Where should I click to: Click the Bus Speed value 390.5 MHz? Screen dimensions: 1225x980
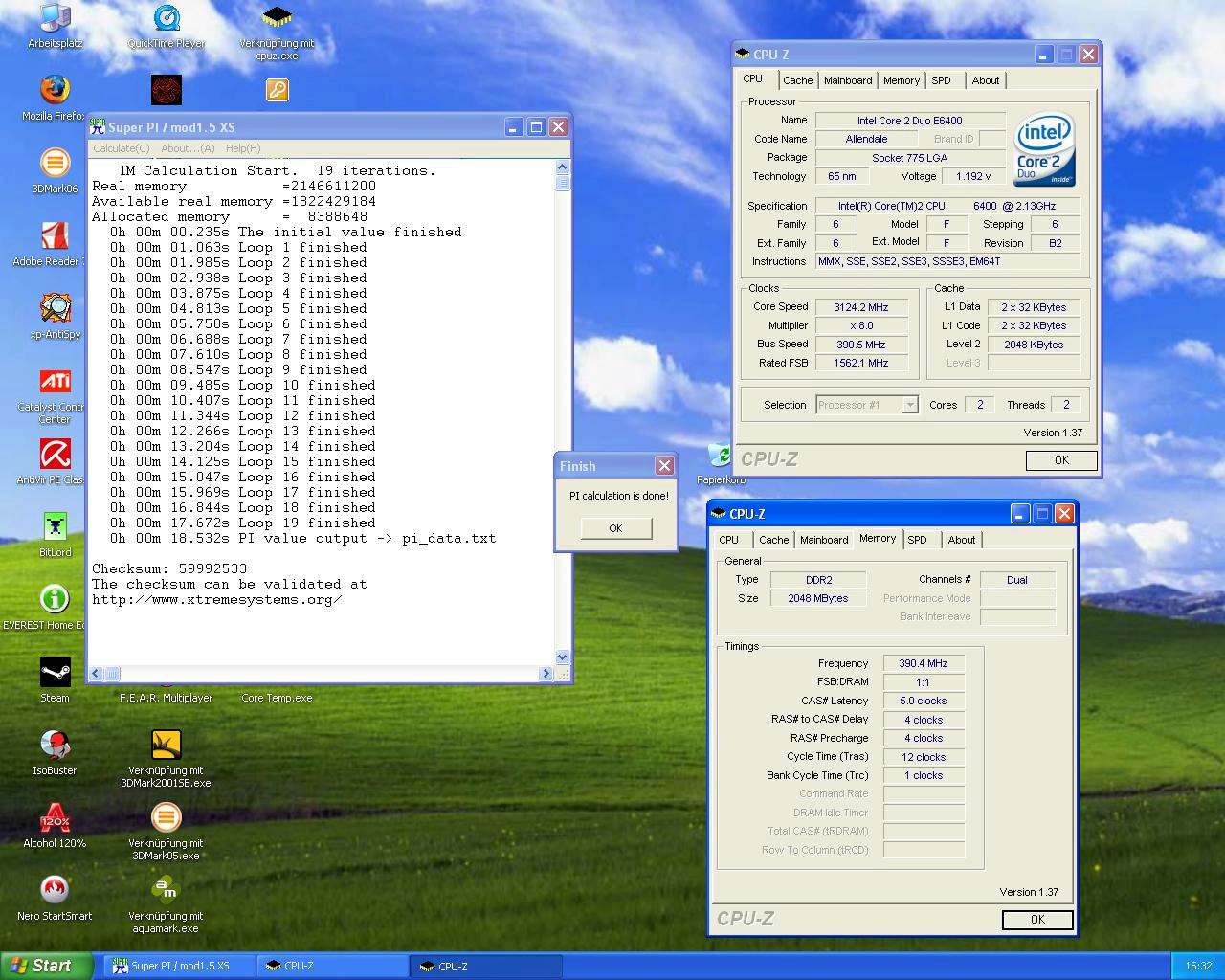(x=861, y=345)
